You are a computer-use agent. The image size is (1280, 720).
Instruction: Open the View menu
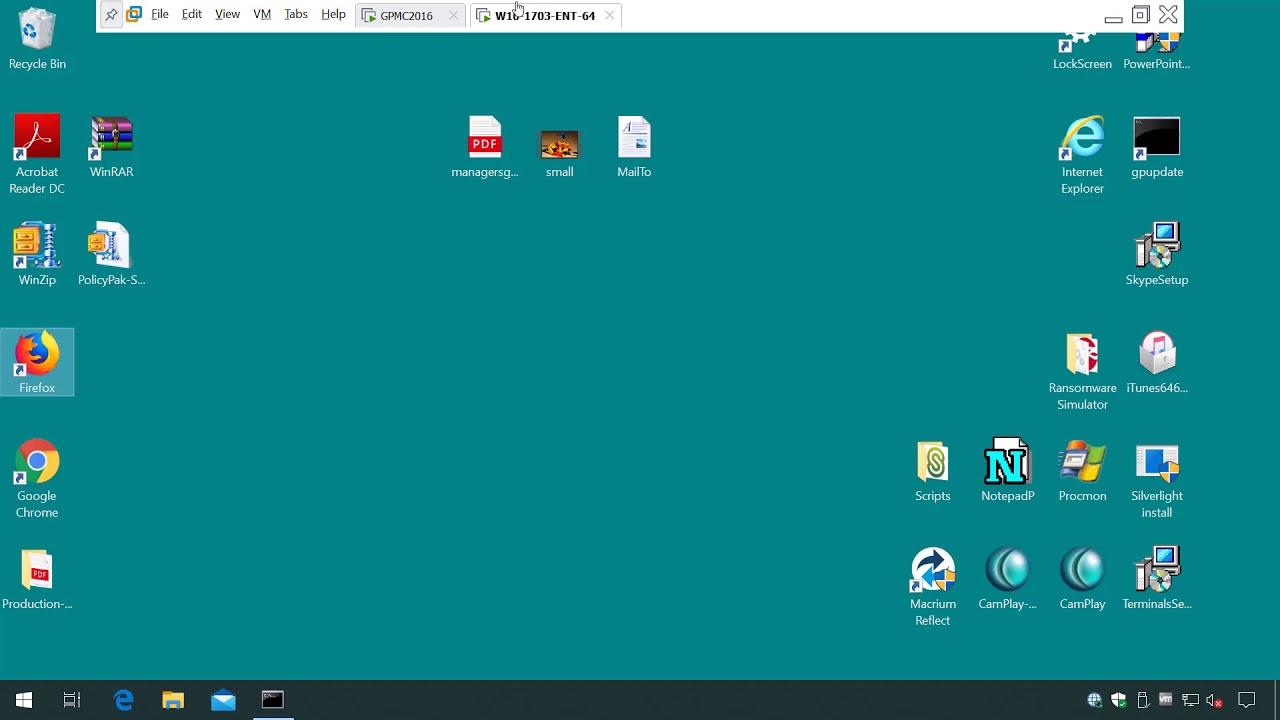227,15
